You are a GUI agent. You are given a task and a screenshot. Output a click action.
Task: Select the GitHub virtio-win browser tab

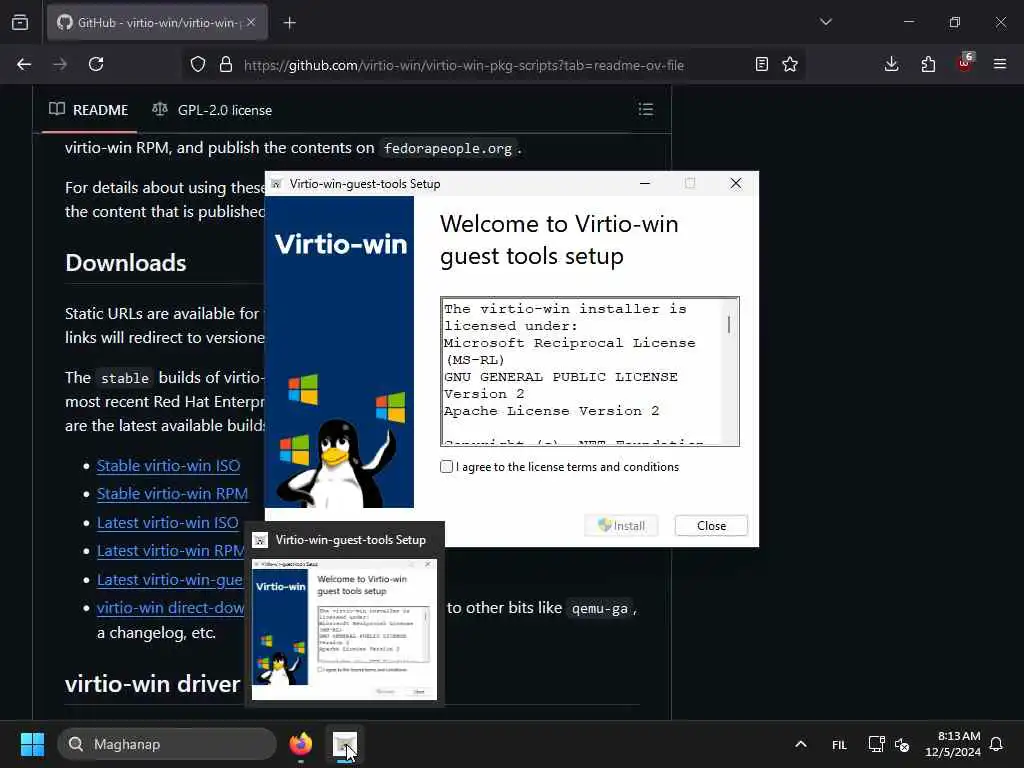157,23
